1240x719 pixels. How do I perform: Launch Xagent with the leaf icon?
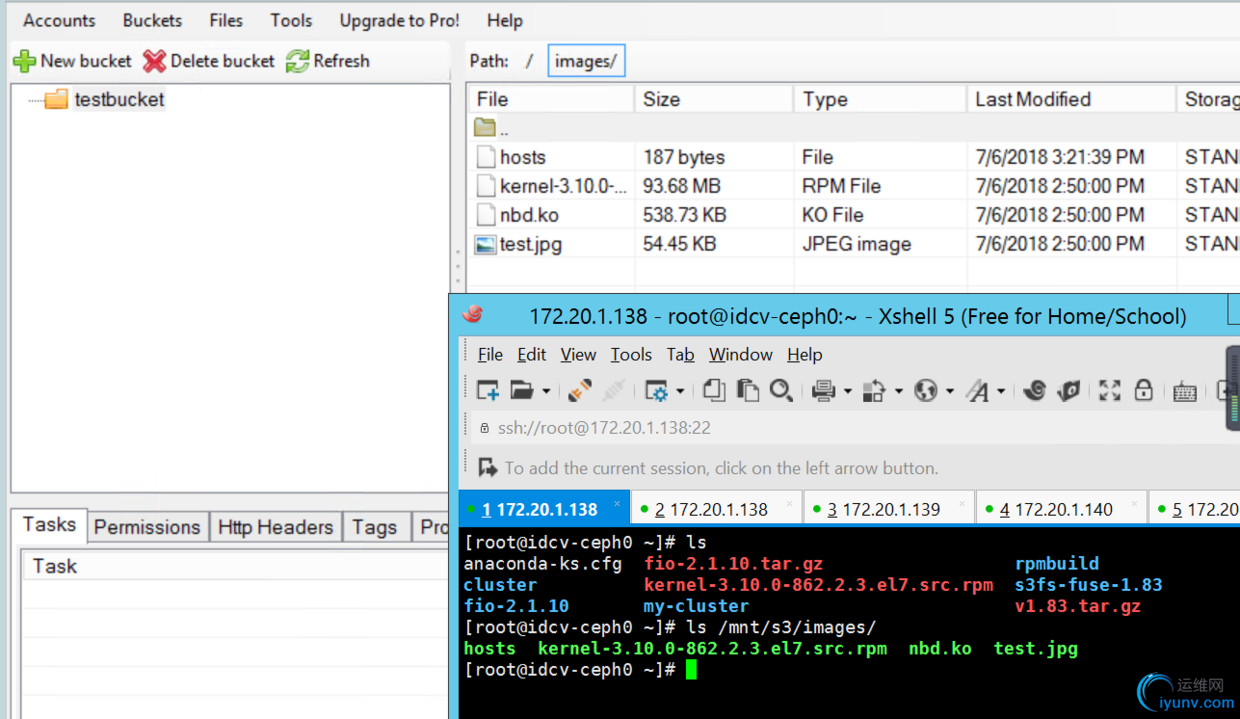coord(1068,391)
